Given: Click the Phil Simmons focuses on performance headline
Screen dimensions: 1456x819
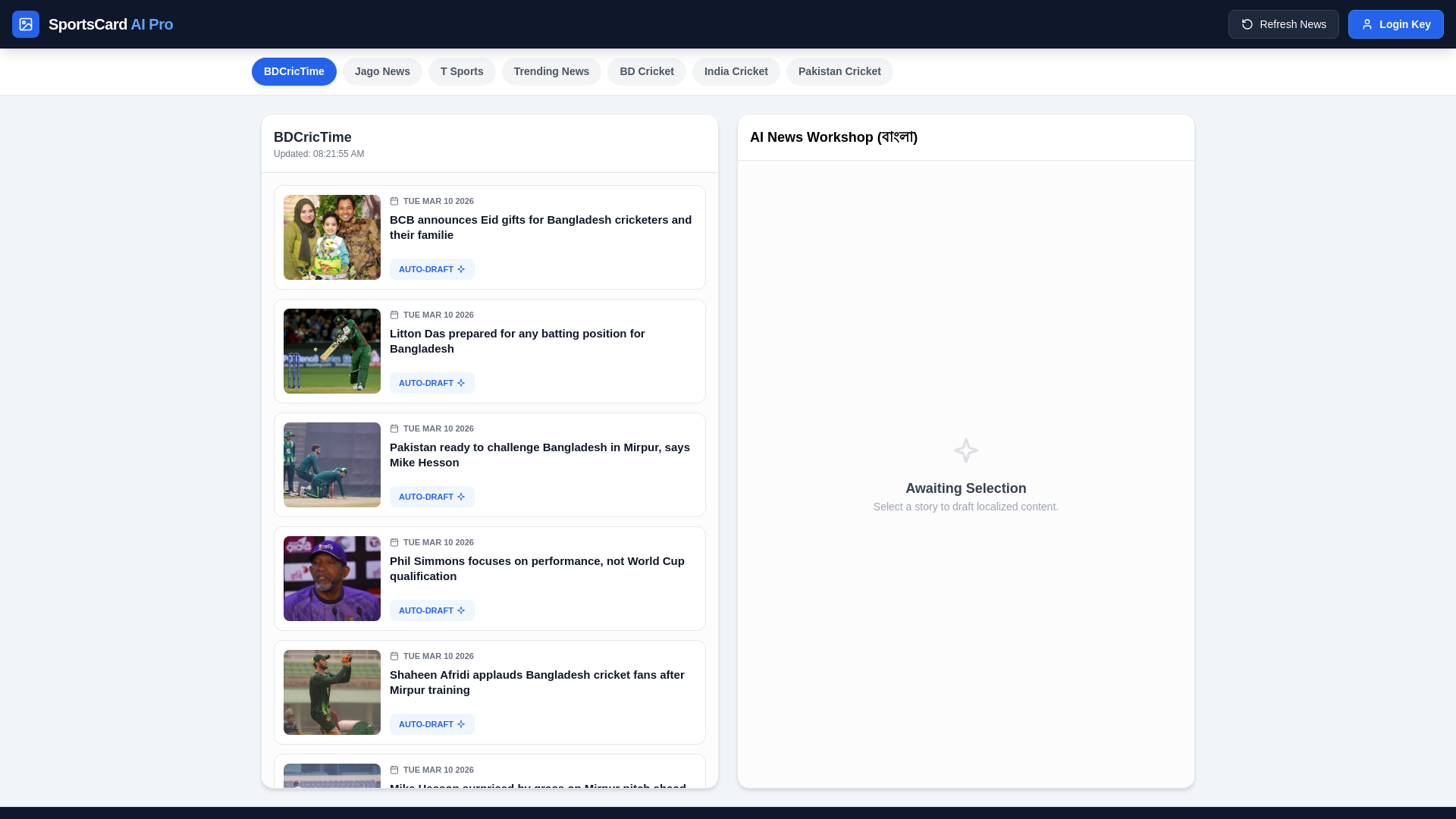Looking at the screenshot, I should (x=537, y=569).
